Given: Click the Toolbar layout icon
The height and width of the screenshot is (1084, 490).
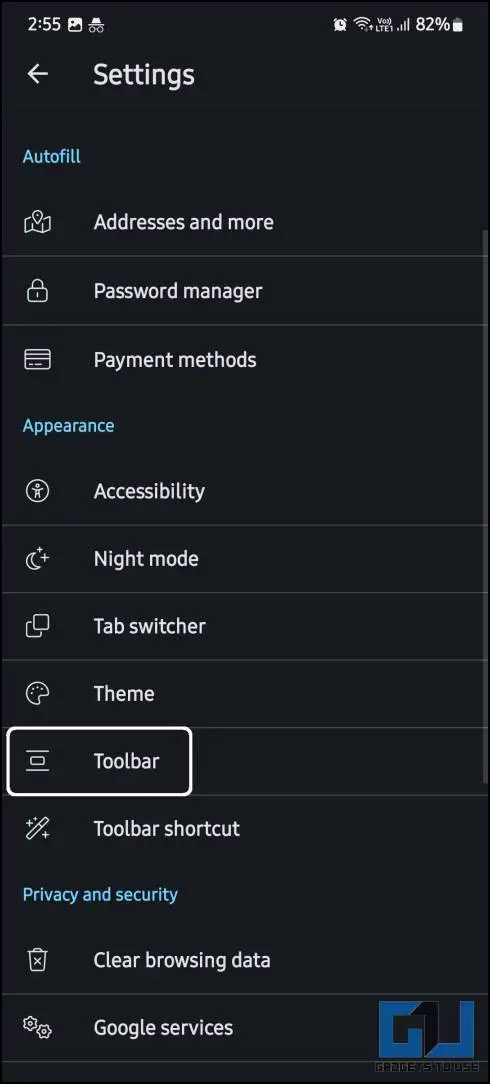Looking at the screenshot, I should pyautogui.click(x=37, y=761).
